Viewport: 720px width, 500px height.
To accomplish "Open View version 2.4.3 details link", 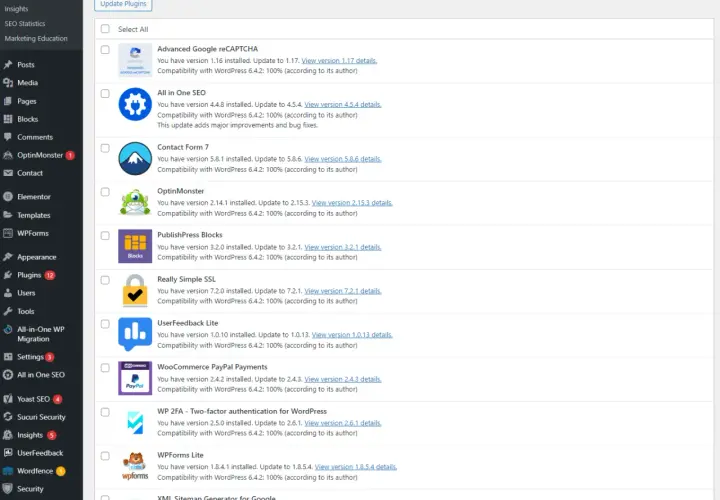I will coord(343,379).
